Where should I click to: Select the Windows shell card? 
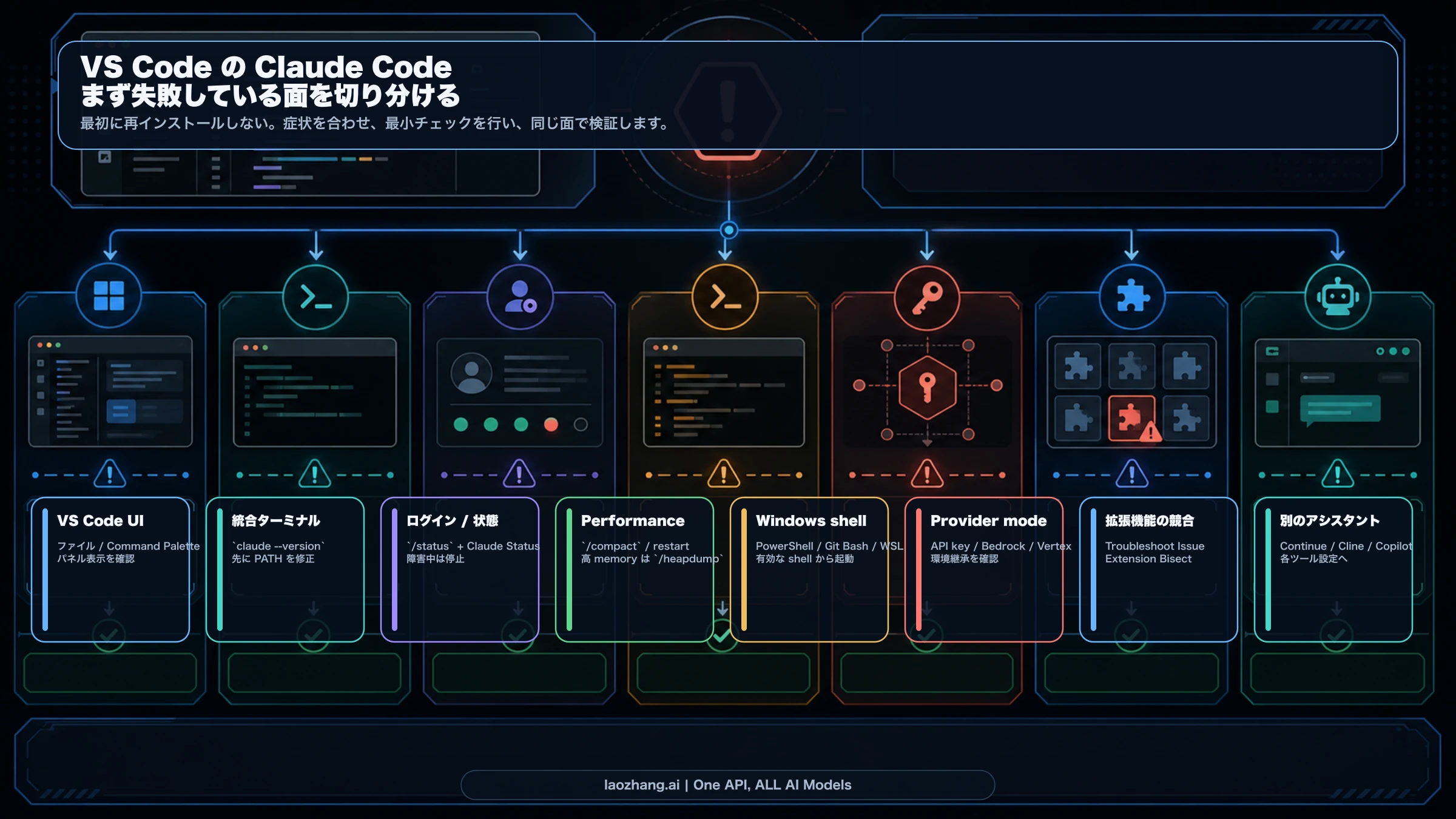point(809,569)
